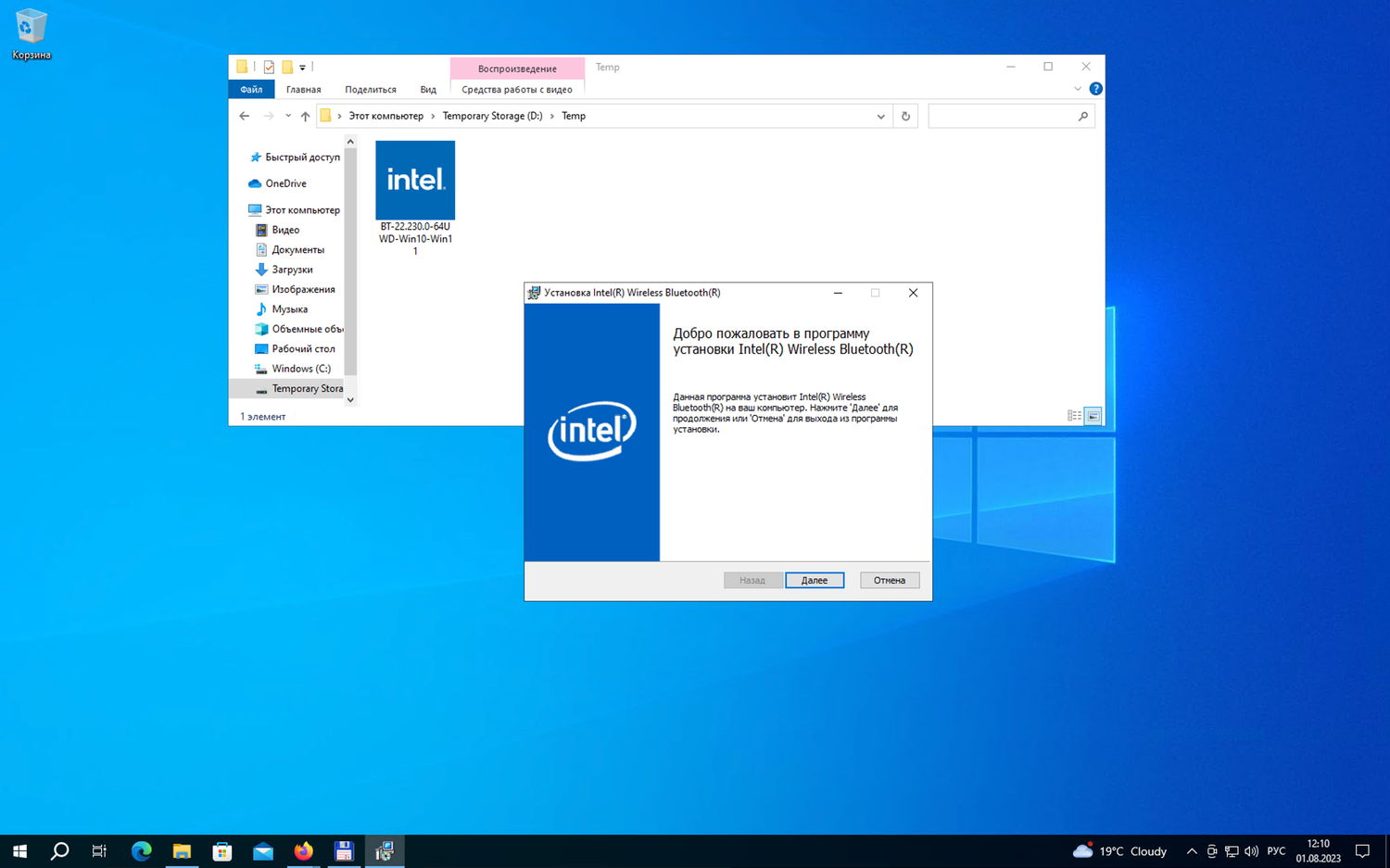
Task: Open the Файл menu
Action: click(251, 90)
